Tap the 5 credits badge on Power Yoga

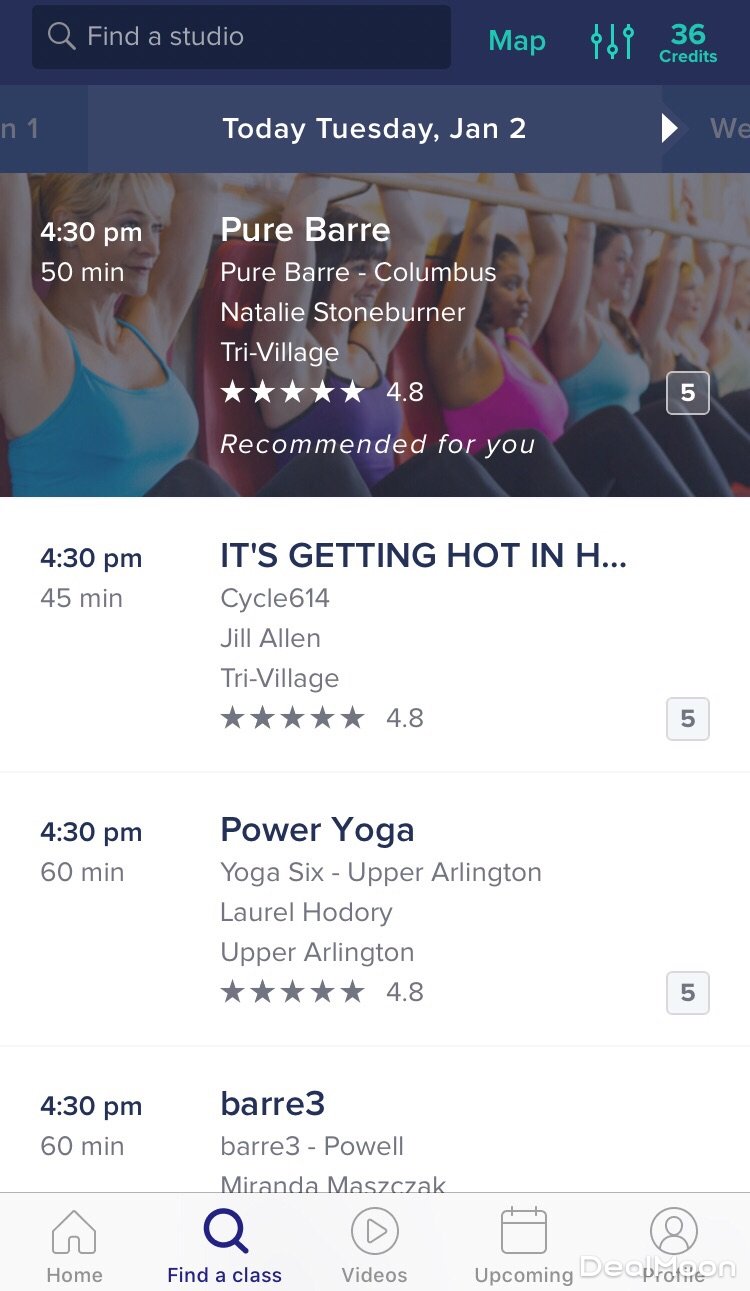[688, 993]
